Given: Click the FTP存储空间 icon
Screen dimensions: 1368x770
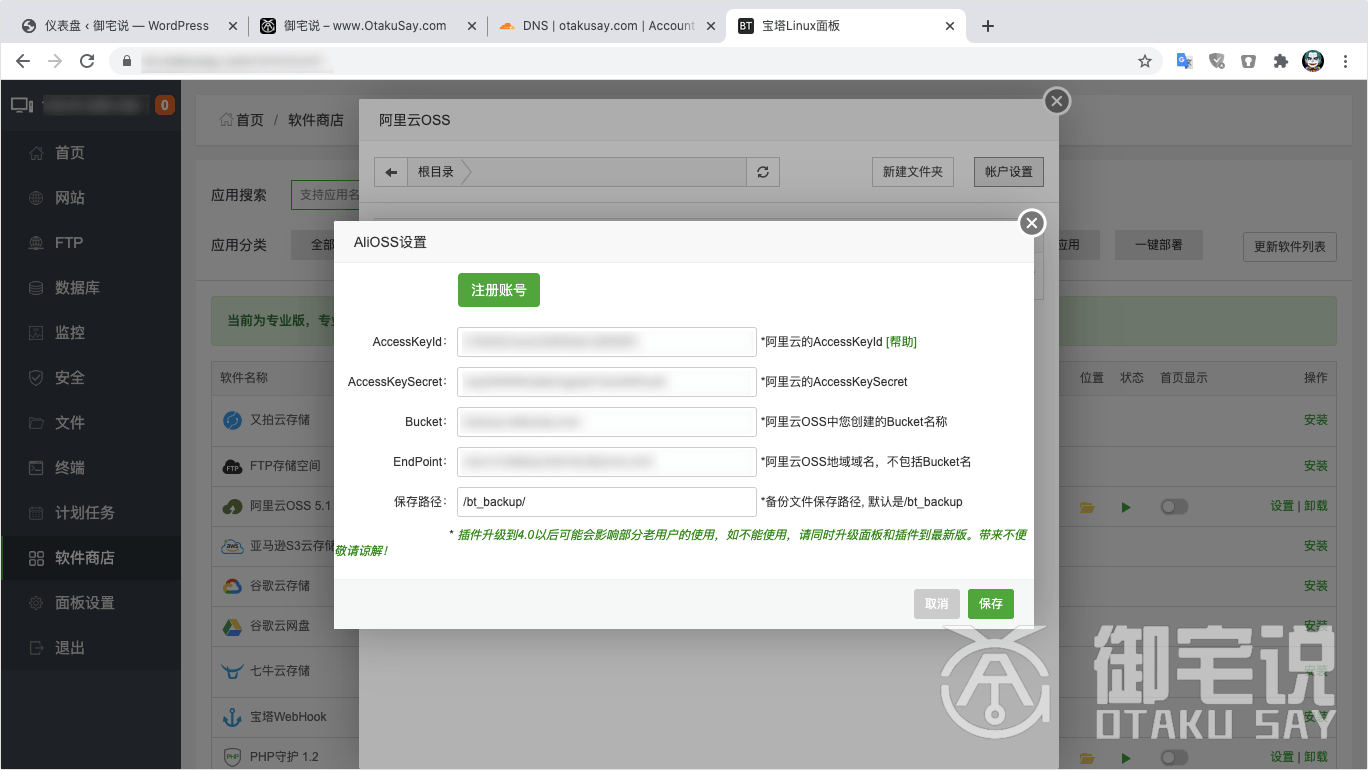Looking at the screenshot, I should coord(232,466).
